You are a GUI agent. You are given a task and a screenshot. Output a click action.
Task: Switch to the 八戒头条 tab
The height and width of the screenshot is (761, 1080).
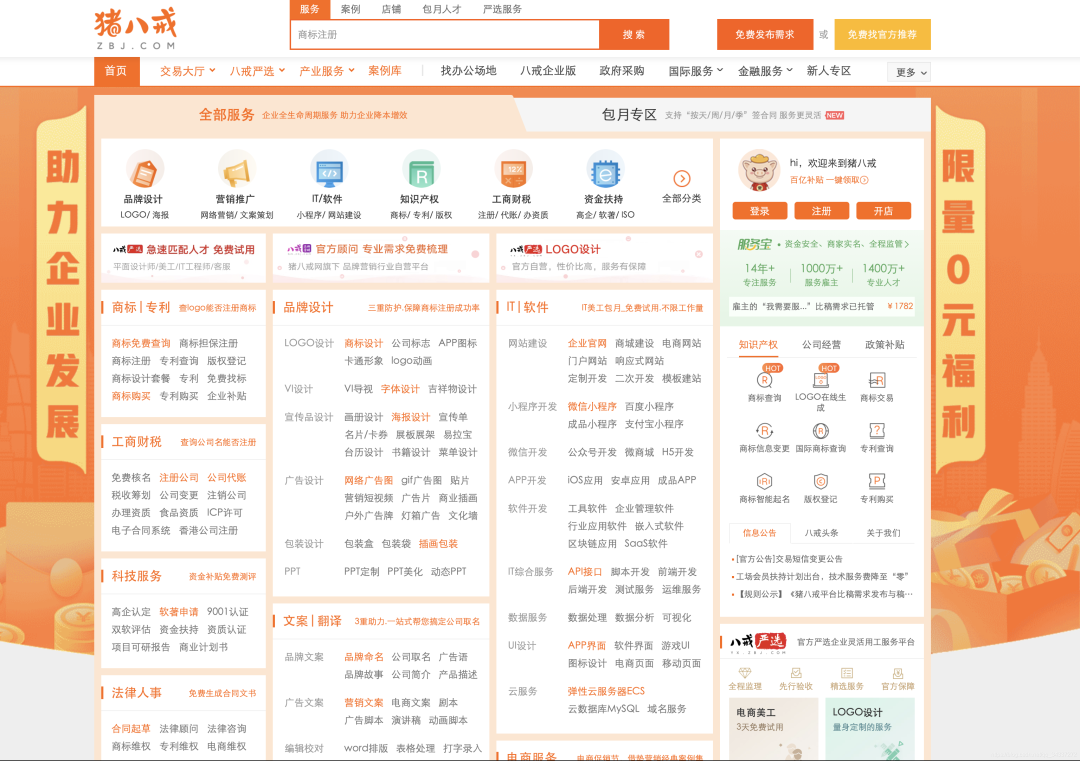821,533
